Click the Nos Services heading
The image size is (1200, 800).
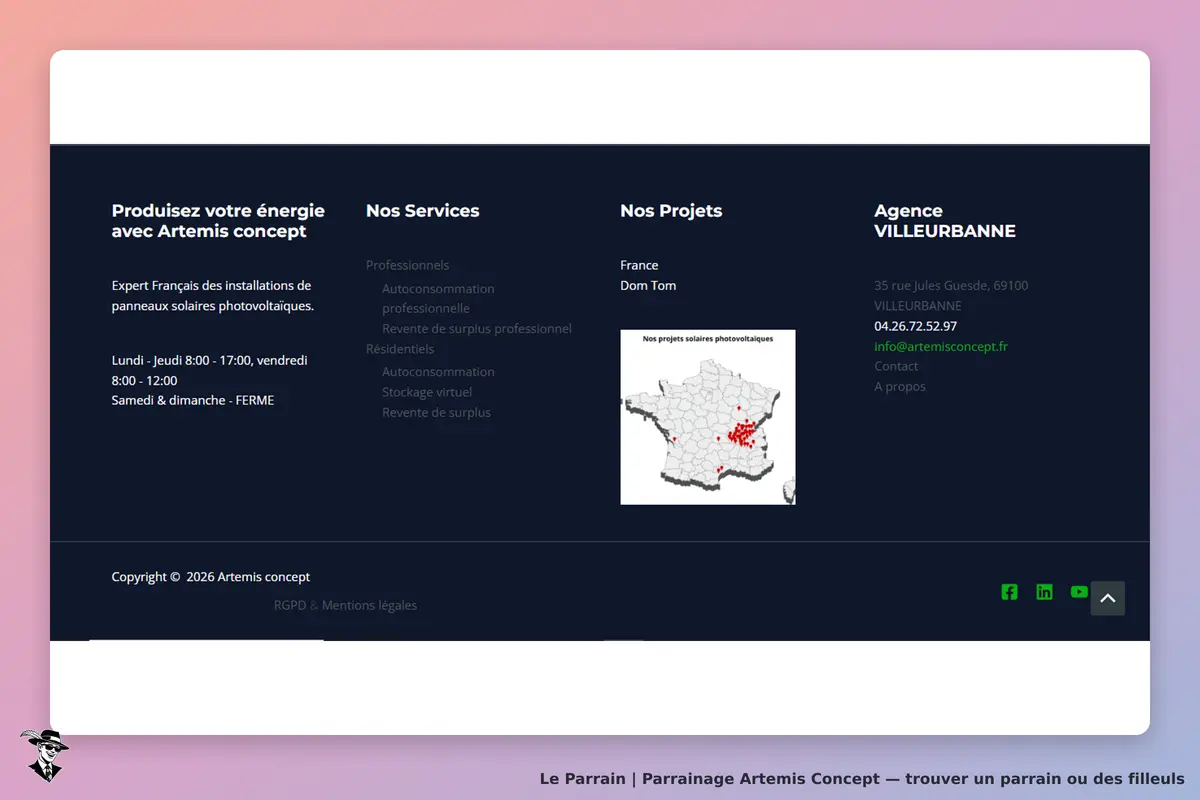pyautogui.click(x=422, y=211)
